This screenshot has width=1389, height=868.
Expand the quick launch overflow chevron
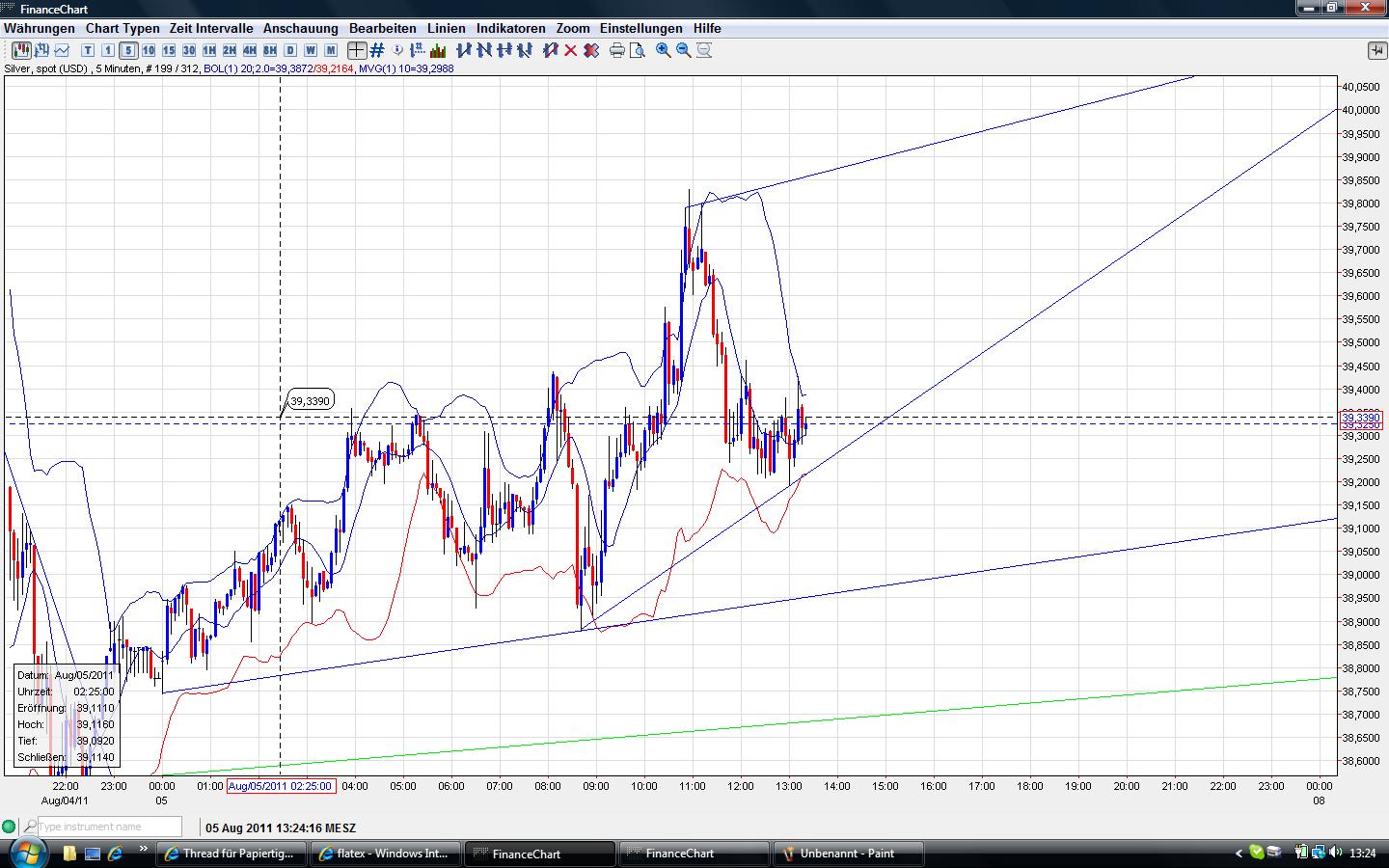pyautogui.click(x=144, y=850)
